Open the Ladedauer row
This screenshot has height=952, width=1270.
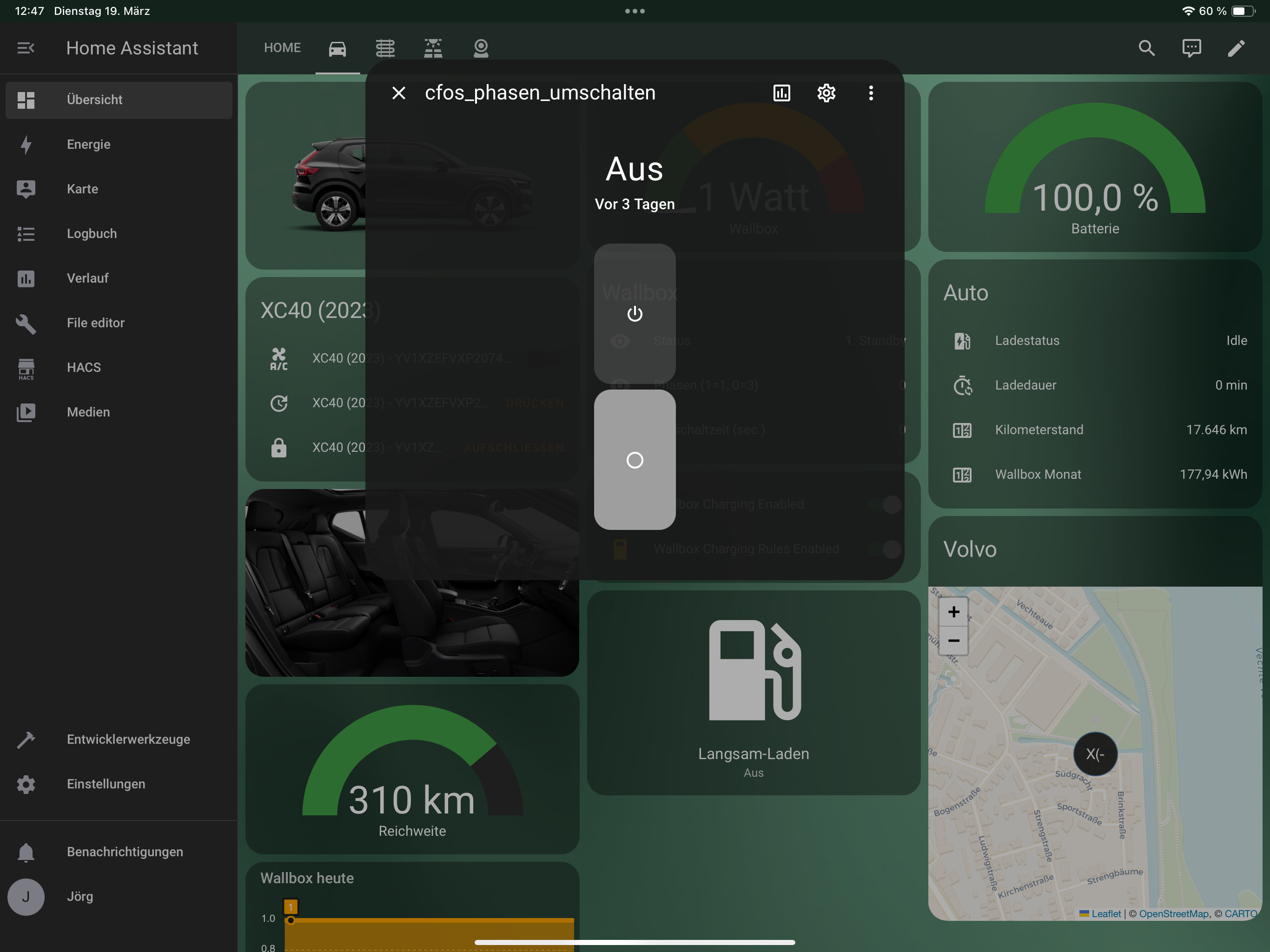[1095, 386]
